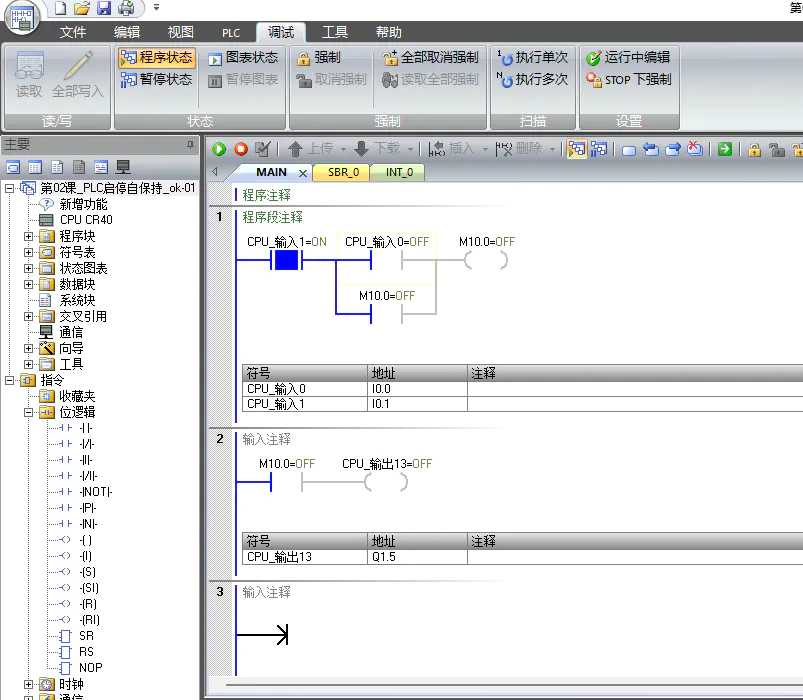Click the open folder icon
The width and height of the screenshot is (803, 700).
click(81, 8)
